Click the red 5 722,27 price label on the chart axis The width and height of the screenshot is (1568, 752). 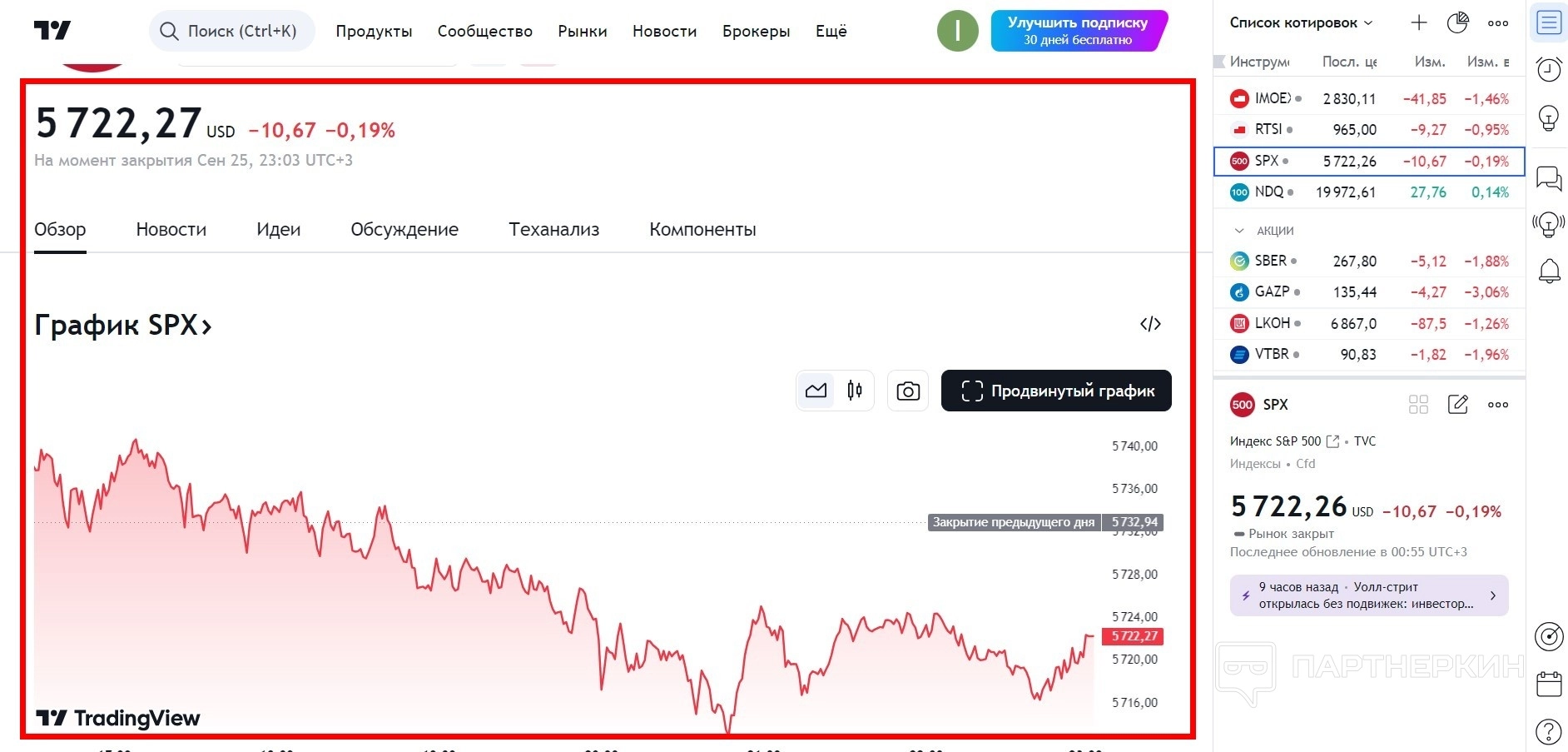pyautogui.click(x=1132, y=636)
